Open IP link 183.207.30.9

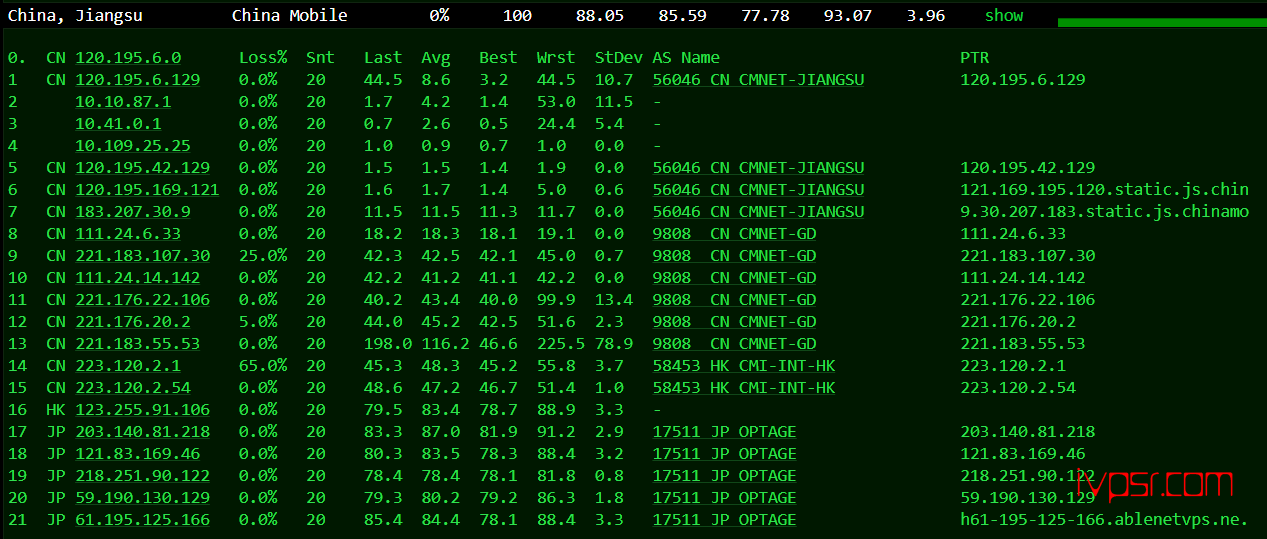(133, 212)
